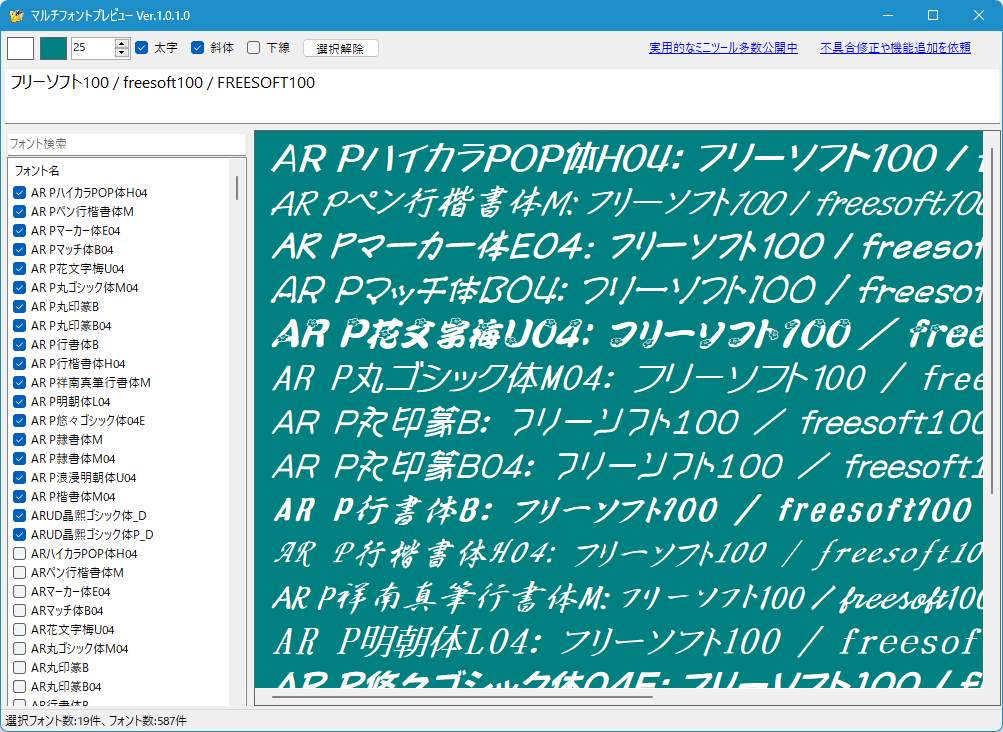This screenshot has height=732, width=1003.
Task: Uncheck AR PハイカラPOP体H04 font
Action: 20,193
